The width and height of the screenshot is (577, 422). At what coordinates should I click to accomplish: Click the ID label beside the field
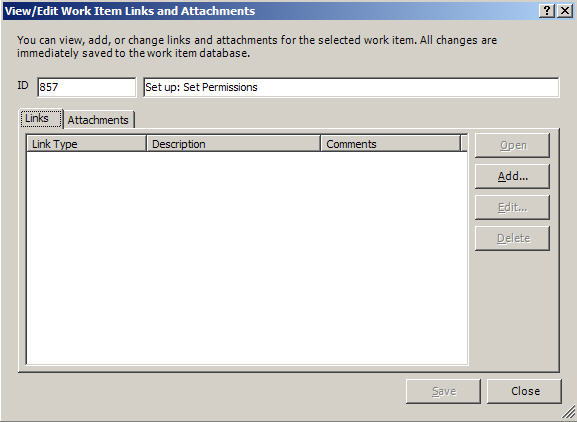pos(23,85)
